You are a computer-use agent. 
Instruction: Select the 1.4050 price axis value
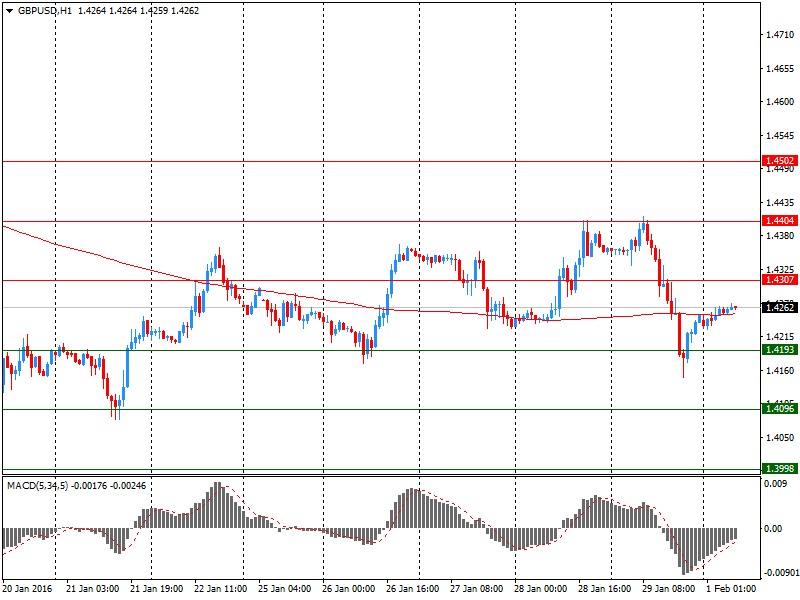click(x=780, y=437)
